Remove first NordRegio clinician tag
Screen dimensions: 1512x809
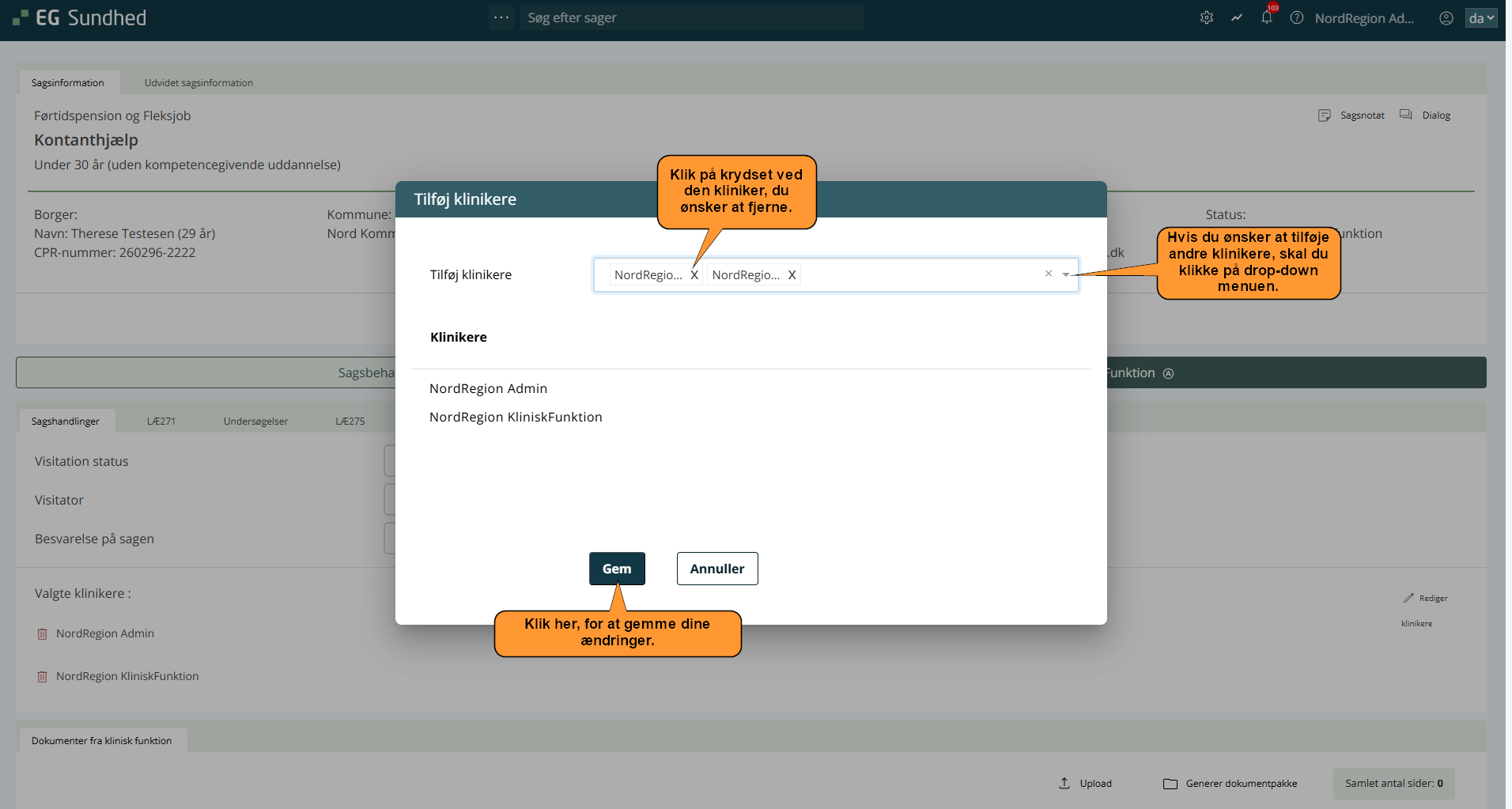[x=694, y=275]
